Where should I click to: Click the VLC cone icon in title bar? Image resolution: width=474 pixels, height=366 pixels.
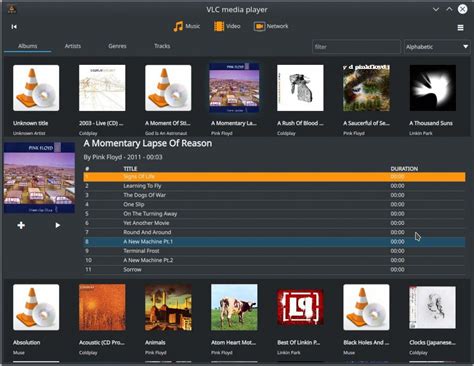tap(12, 9)
